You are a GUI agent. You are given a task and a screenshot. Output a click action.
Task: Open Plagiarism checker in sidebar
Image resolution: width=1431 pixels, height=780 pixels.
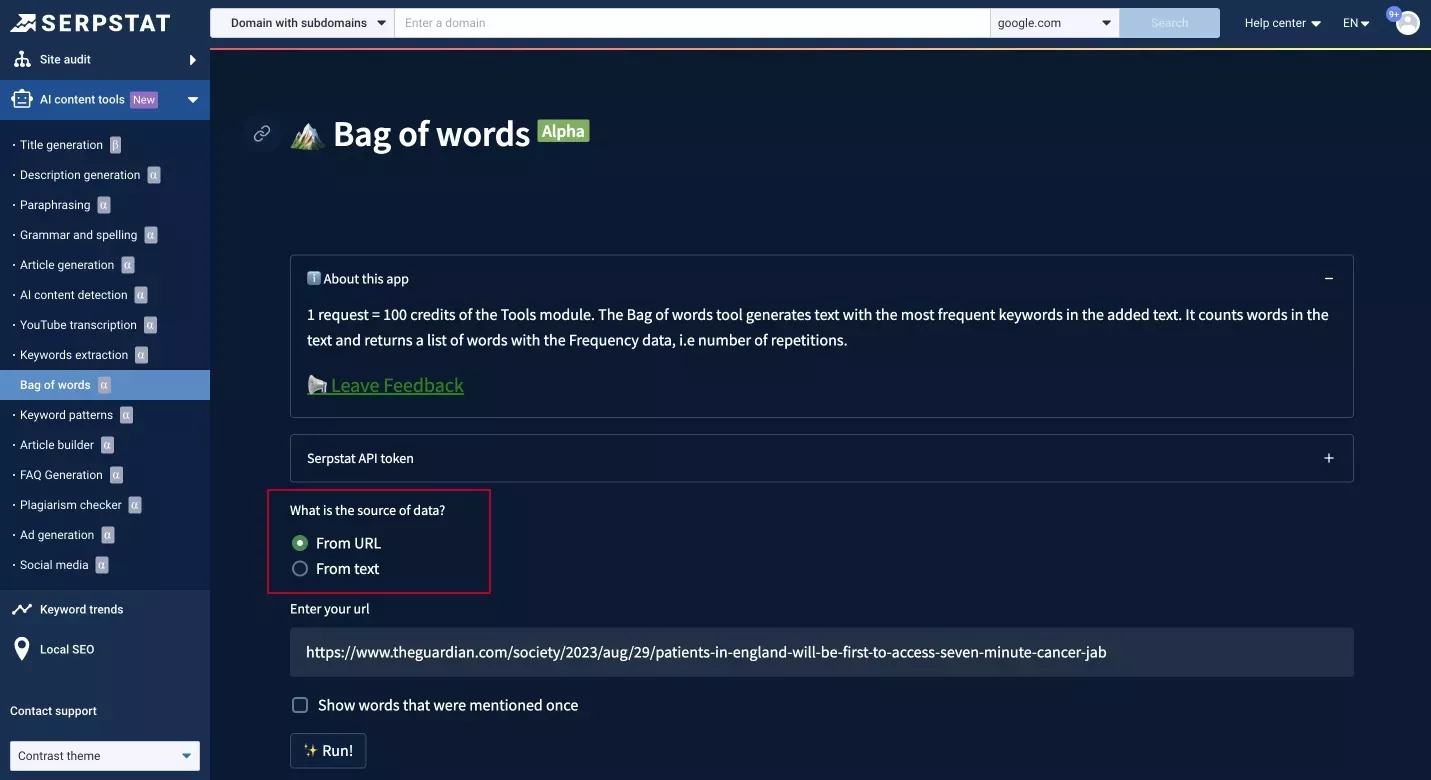coord(71,505)
